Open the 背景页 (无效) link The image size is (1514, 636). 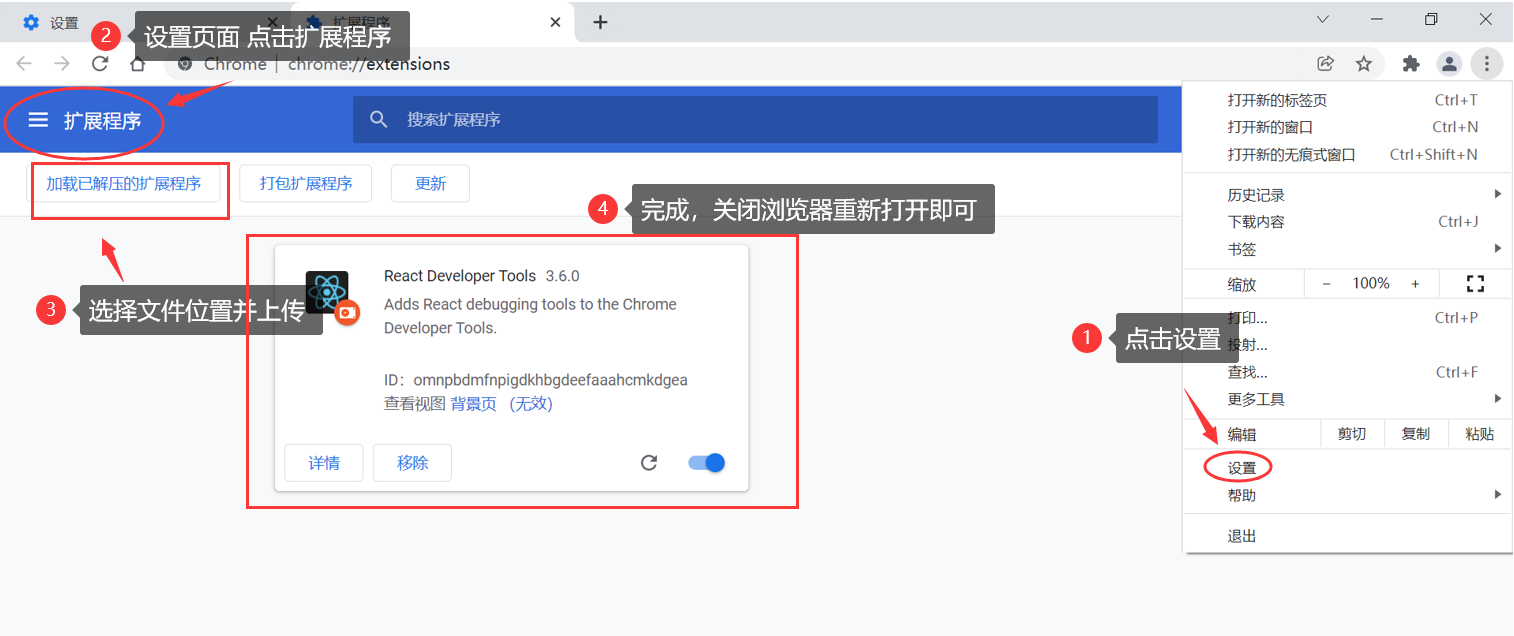(x=501, y=404)
